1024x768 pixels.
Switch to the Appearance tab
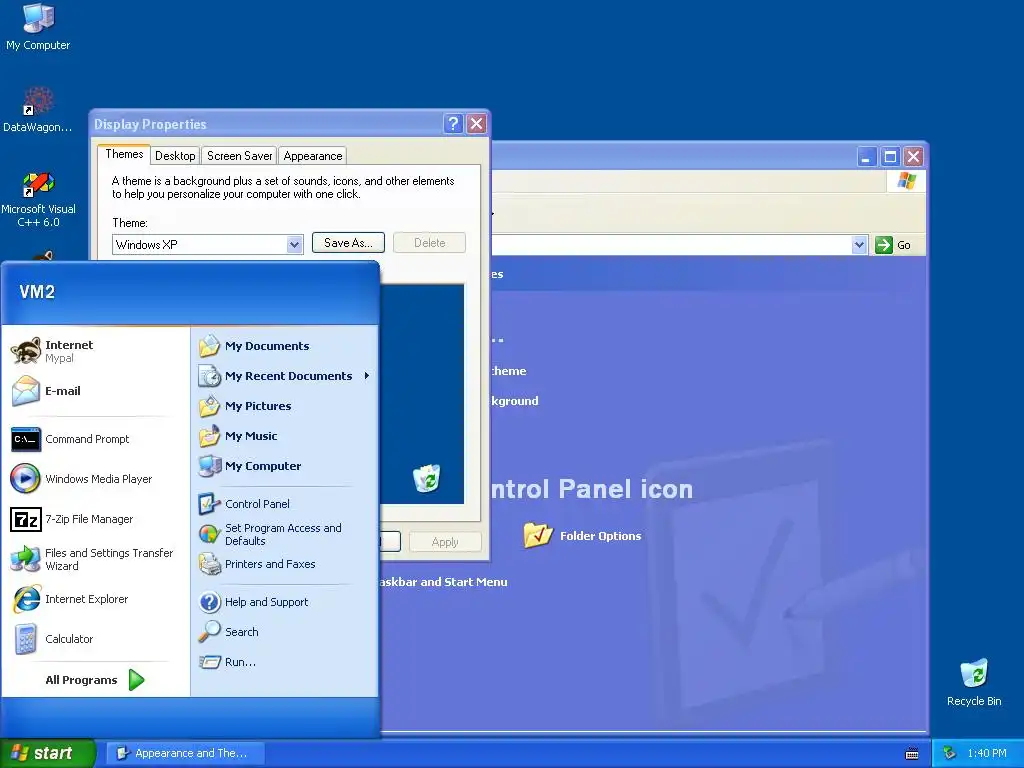point(313,156)
